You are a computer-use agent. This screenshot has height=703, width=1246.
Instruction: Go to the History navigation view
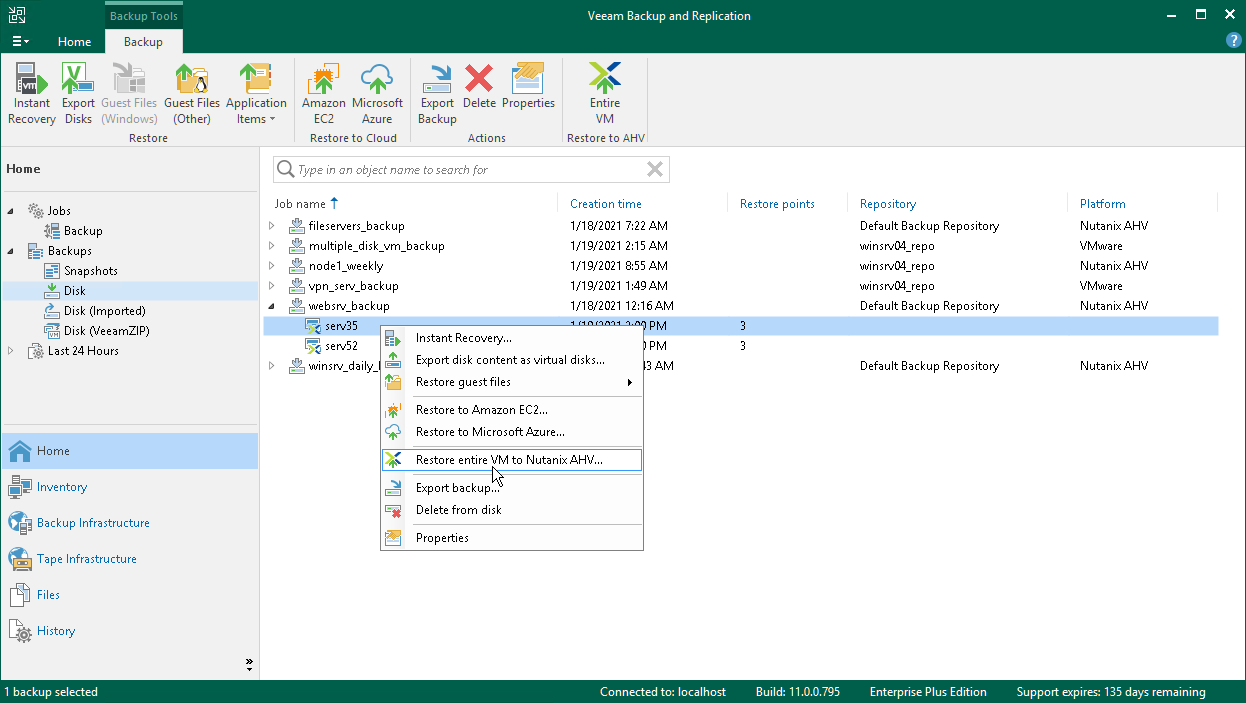tap(55, 631)
